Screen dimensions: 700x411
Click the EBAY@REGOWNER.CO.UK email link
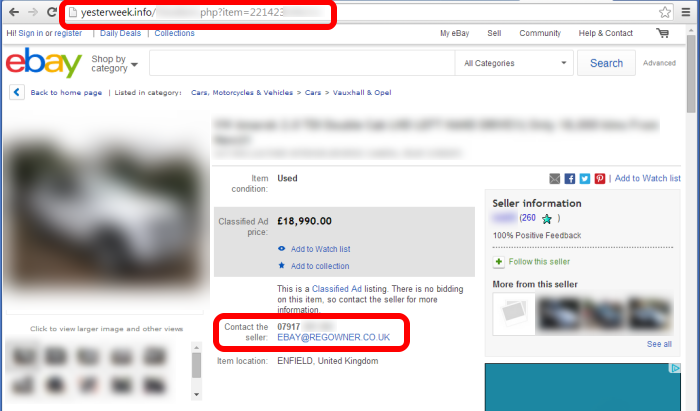coord(333,337)
